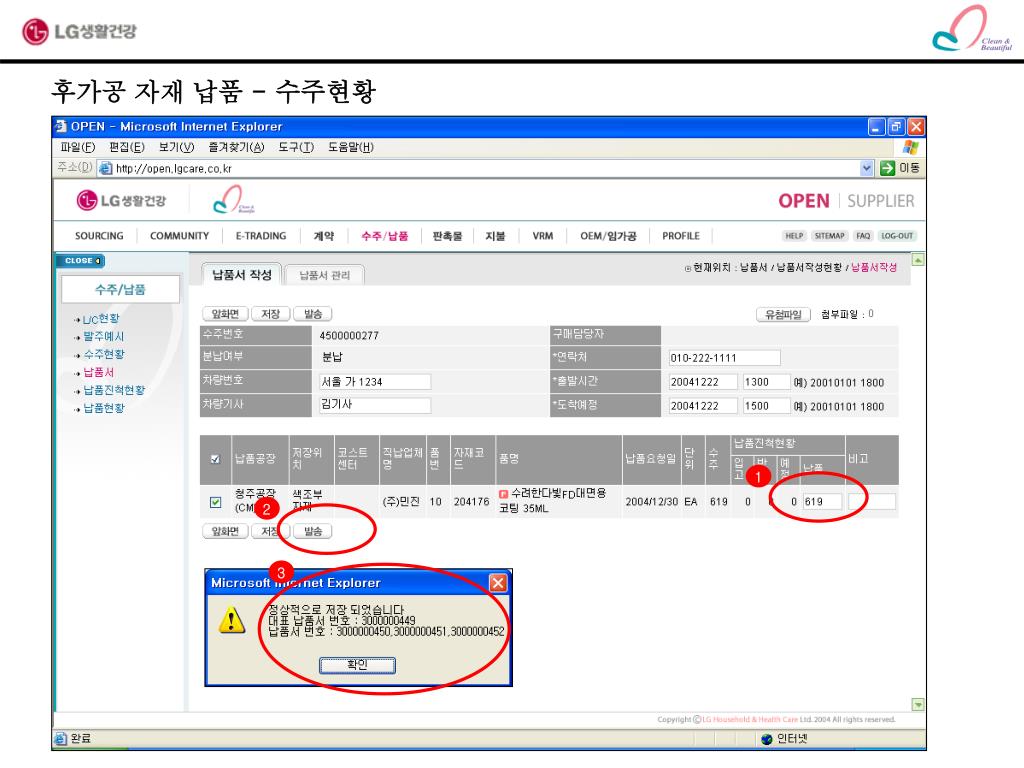The width and height of the screenshot is (1024, 768).
Task: Click the scroll-down arrow of the page content
Action: [x=918, y=705]
